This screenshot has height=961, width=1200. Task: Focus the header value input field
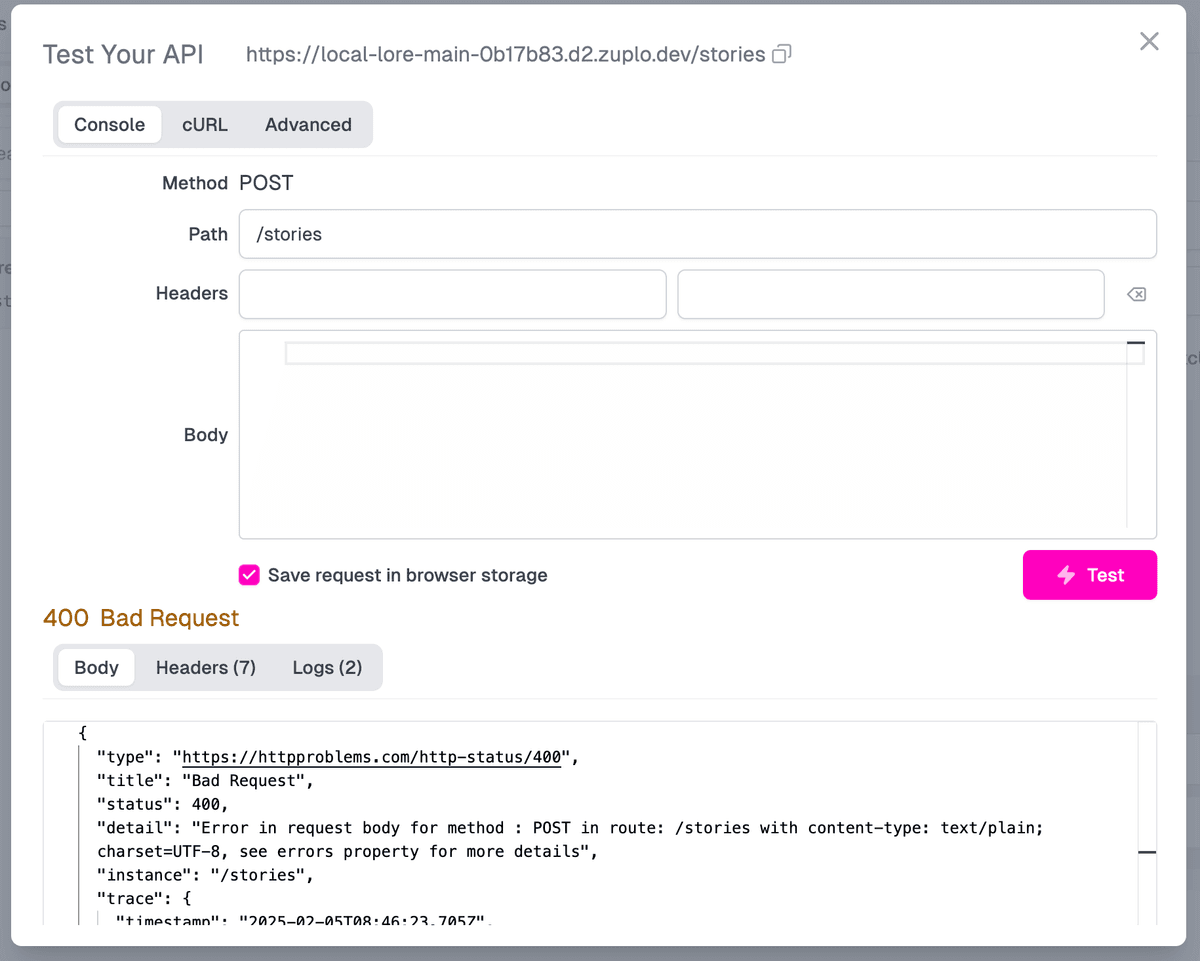(x=890, y=294)
